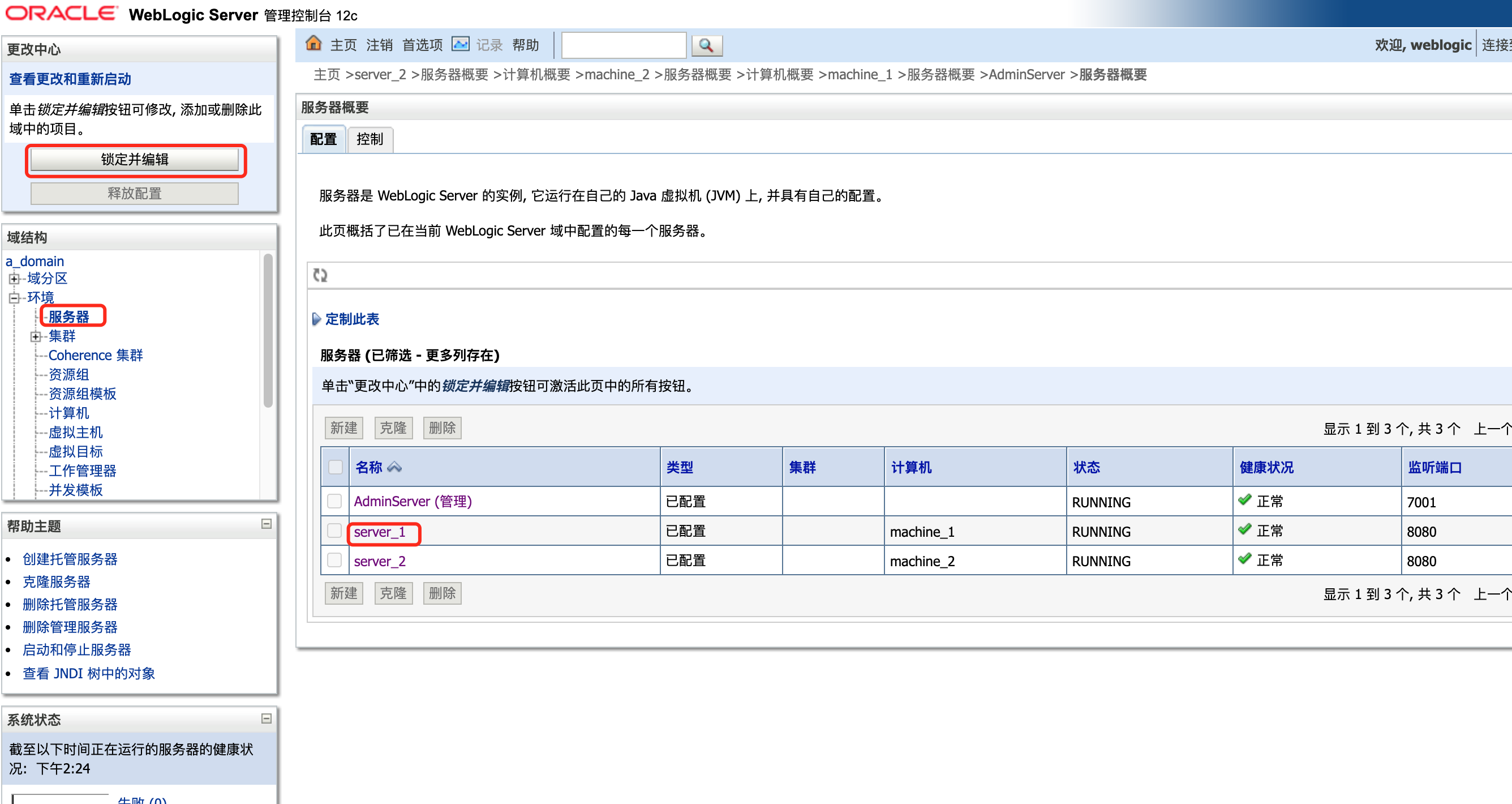Open help topic 创建托管服务器
1512x804 pixels.
click(70, 559)
